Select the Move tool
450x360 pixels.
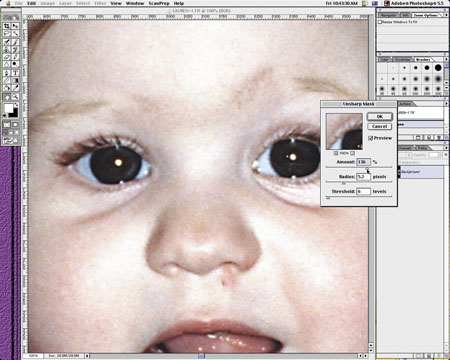click(x=15, y=25)
